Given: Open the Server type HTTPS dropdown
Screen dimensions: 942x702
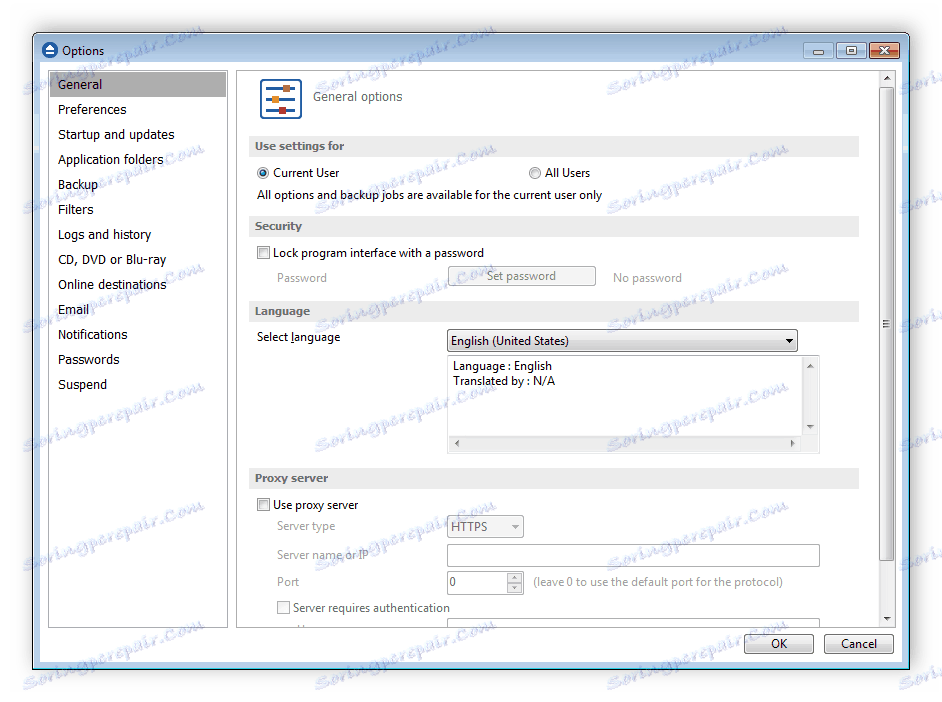Looking at the screenshot, I should 485,527.
